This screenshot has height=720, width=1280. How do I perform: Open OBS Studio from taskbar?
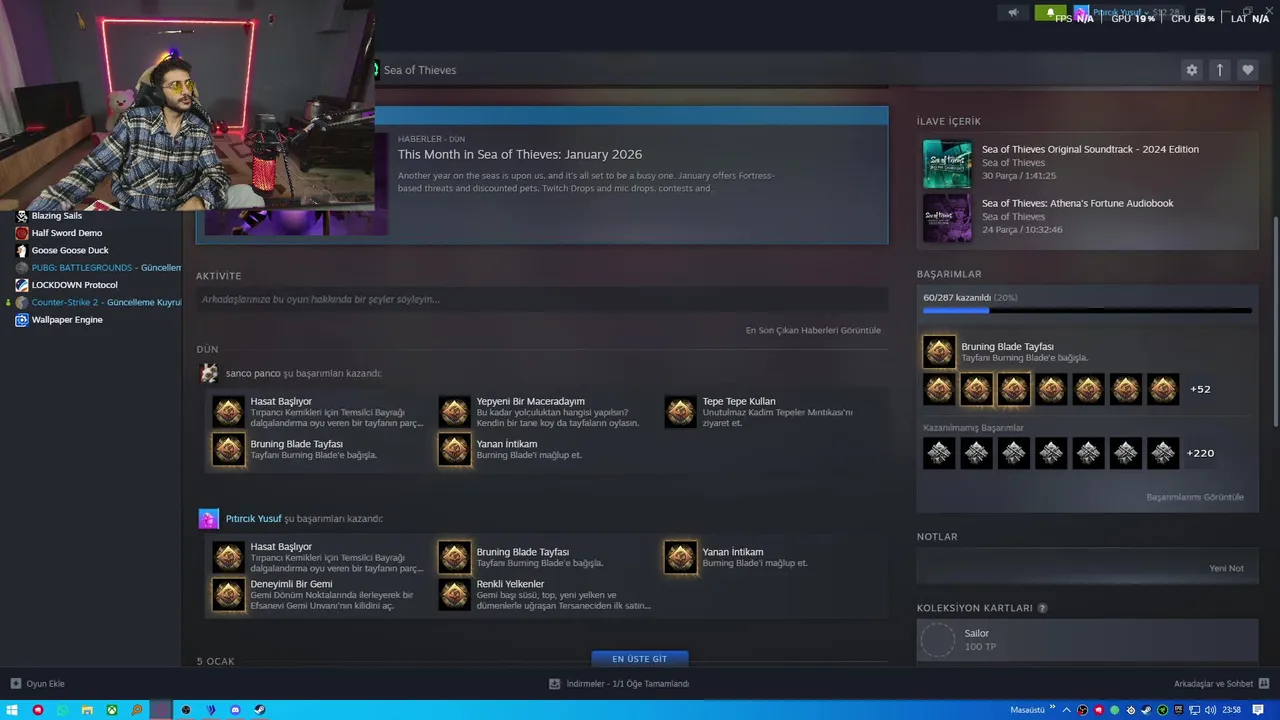click(x=185, y=710)
